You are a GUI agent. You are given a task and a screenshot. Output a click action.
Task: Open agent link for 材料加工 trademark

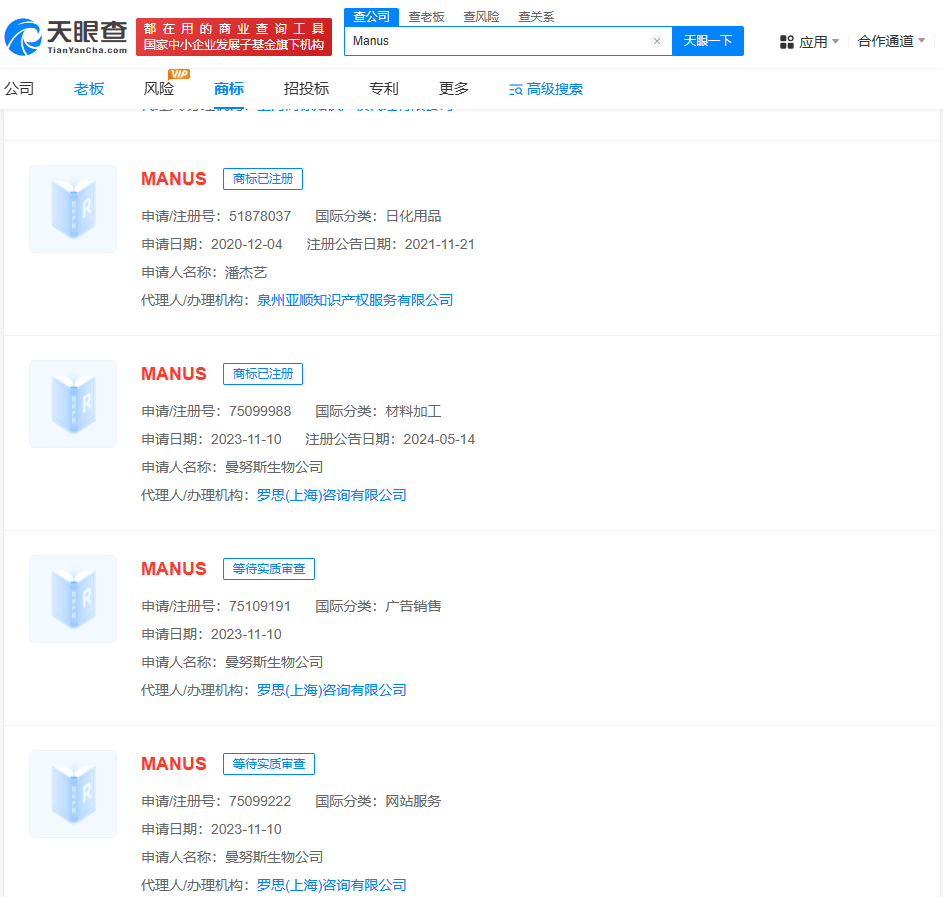pyautogui.click(x=331, y=495)
